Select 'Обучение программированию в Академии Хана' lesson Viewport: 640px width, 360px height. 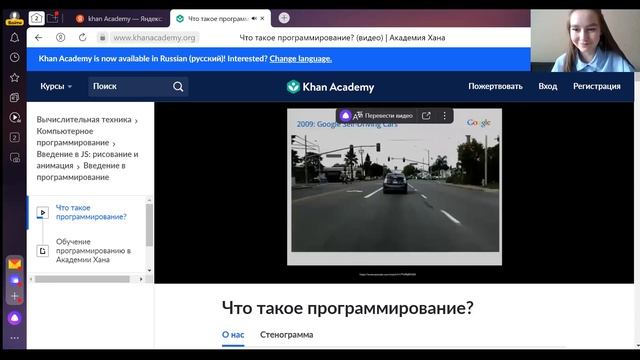tap(93, 250)
